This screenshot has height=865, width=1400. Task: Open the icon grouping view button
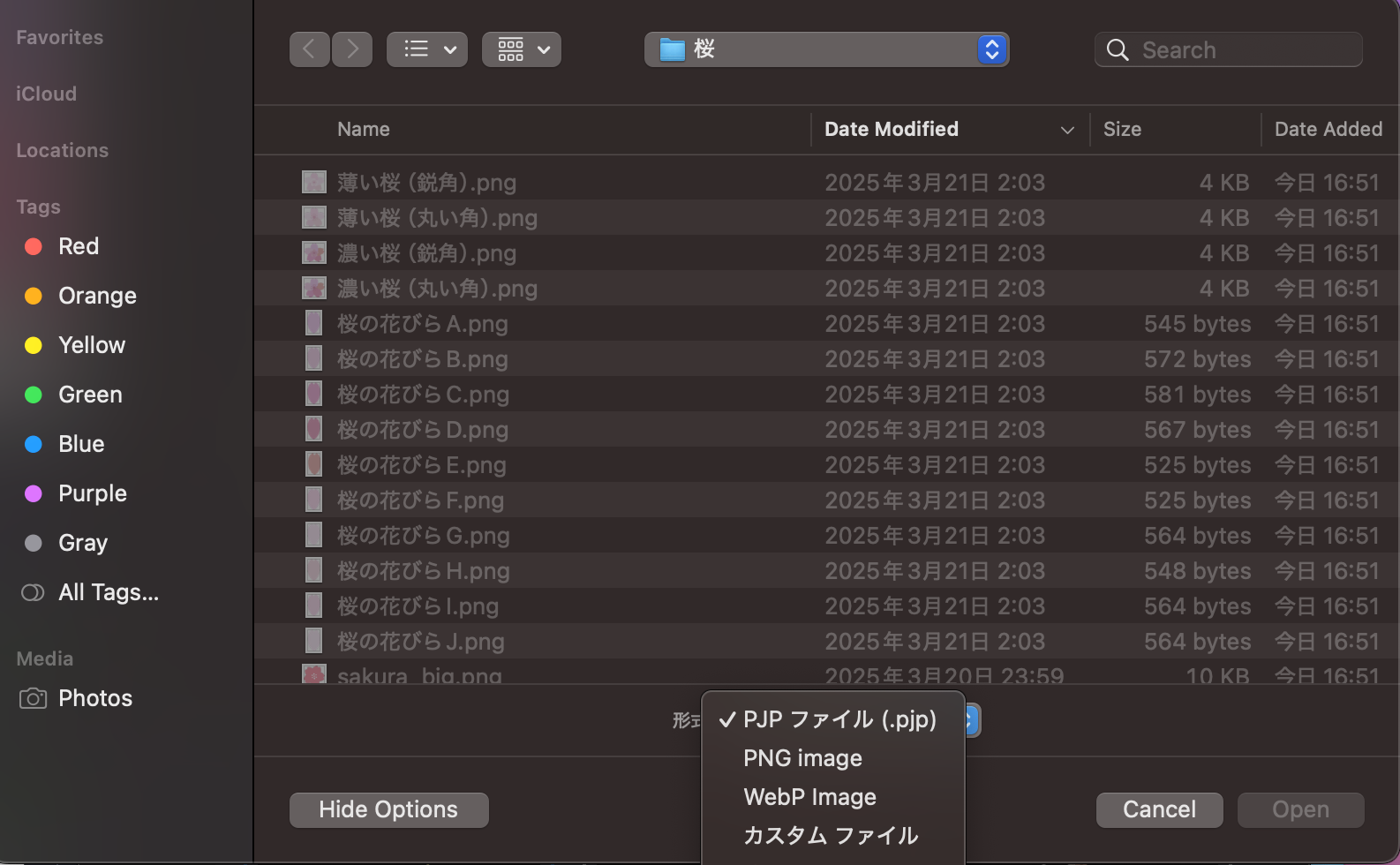pyautogui.click(x=522, y=49)
